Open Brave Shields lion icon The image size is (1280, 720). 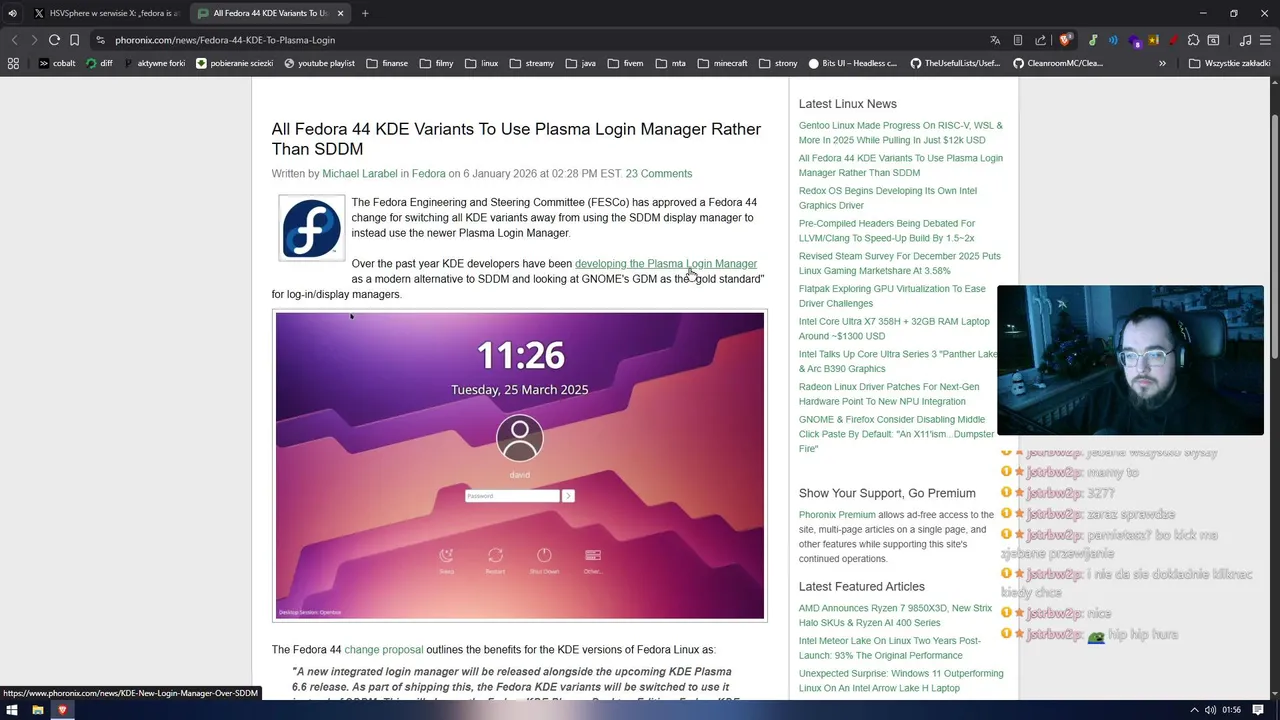pyautogui.click(x=1065, y=40)
